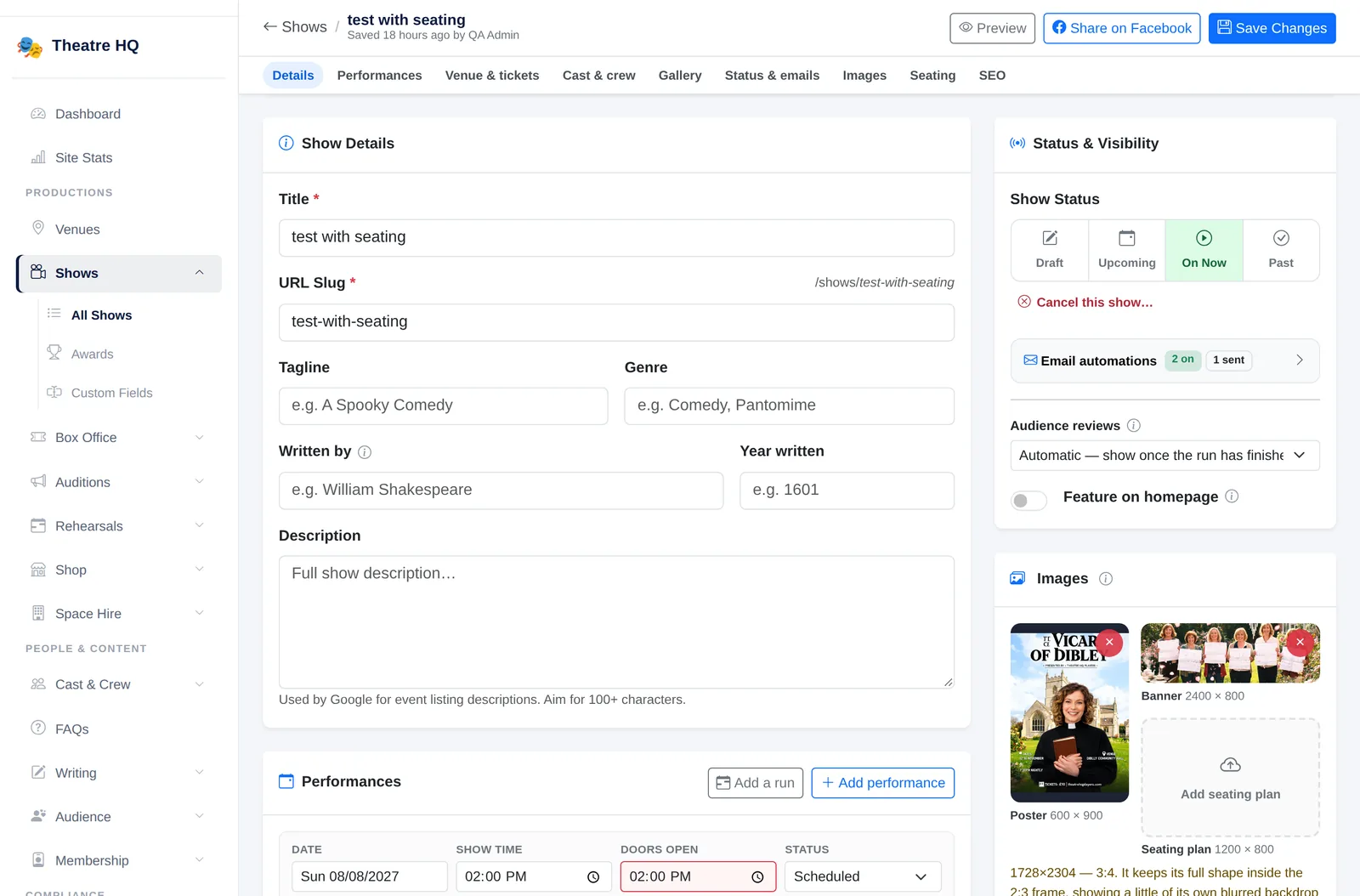Switch to the Venue & tickets tab

click(492, 76)
